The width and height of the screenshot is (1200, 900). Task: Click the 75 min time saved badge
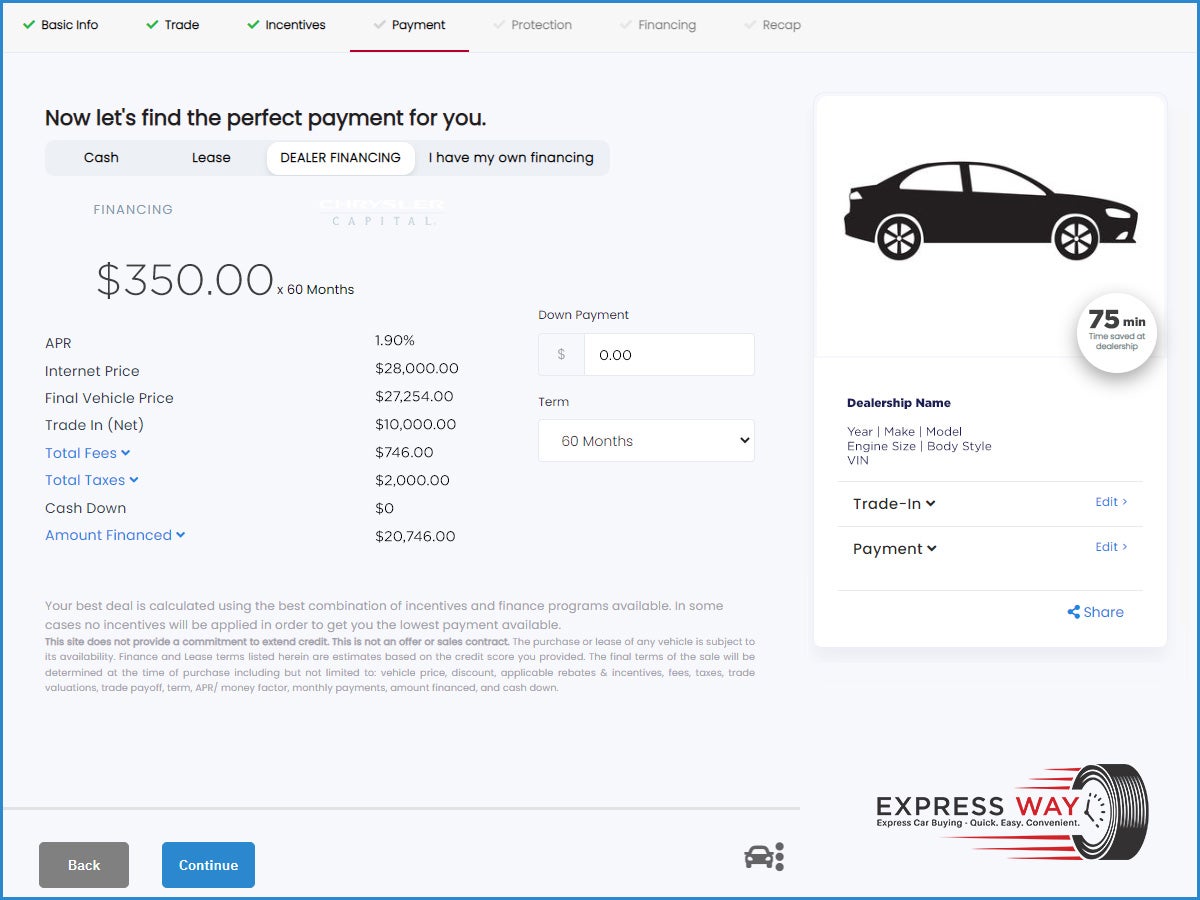pyautogui.click(x=1117, y=332)
